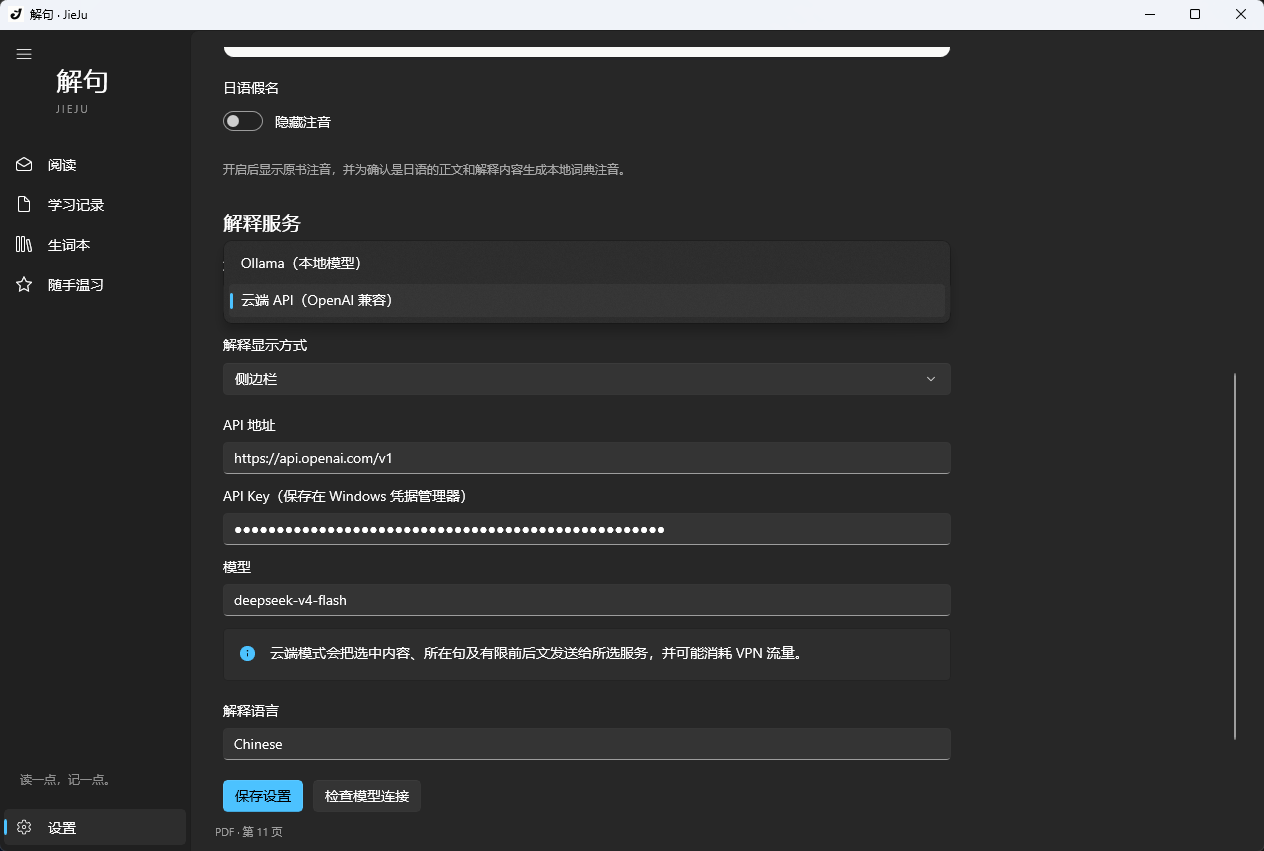Click the books icon beside 生词本
This screenshot has width=1264, height=851.
tap(24, 245)
